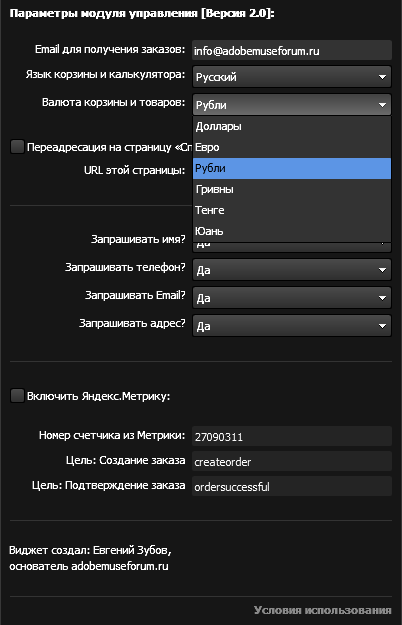Enable Переадресация на страницу checkbox
The image size is (402, 625).
pyautogui.click(x=17, y=147)
